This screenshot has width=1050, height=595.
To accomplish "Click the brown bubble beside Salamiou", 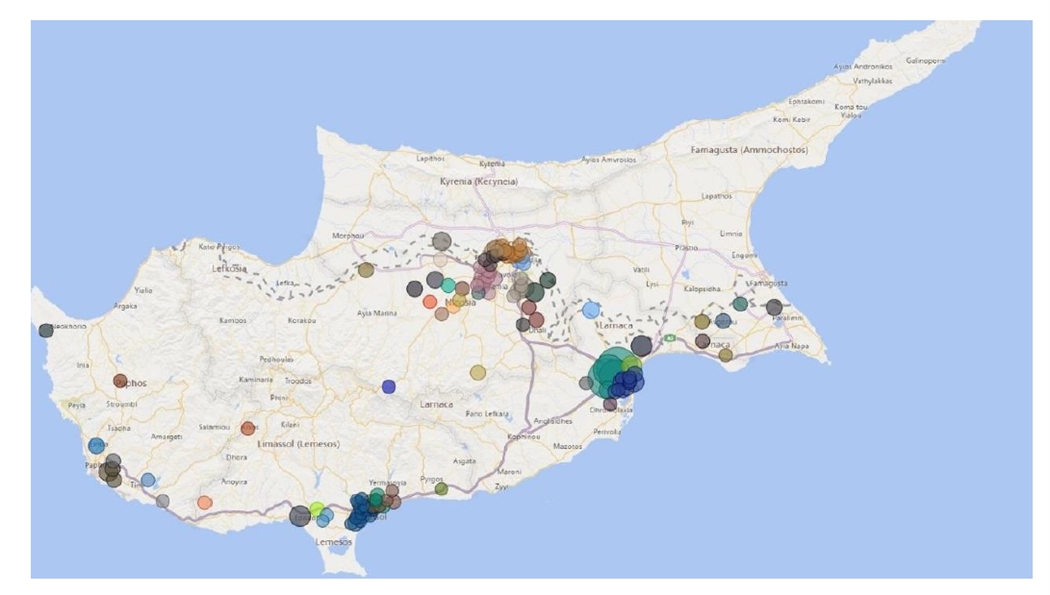I will click(x=248, y=428).
